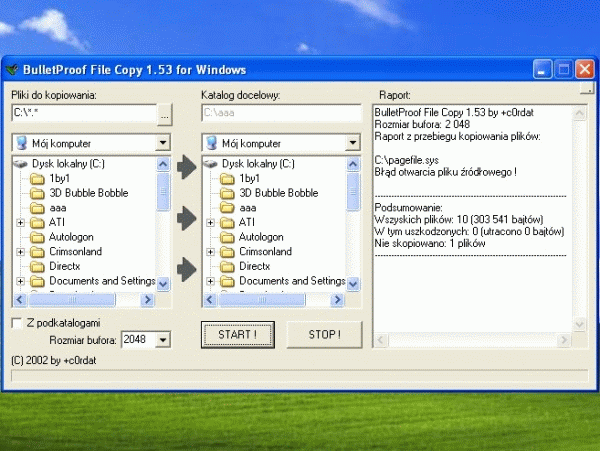Expand the ATI folder in destination tree
The width and height of the screenshot is (600, 451).
[210, 222]
